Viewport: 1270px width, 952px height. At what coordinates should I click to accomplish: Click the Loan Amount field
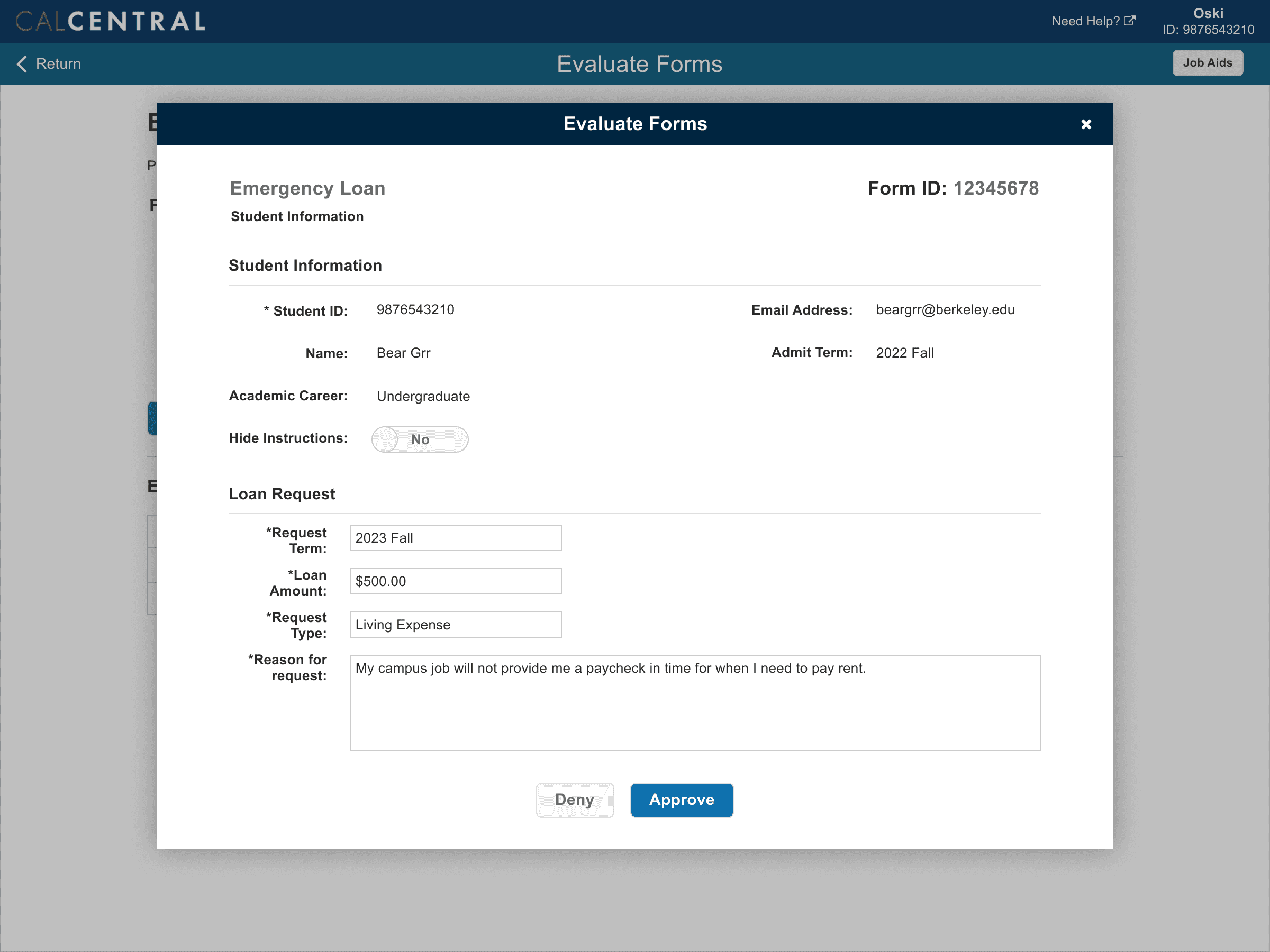[x=455, y=581]
